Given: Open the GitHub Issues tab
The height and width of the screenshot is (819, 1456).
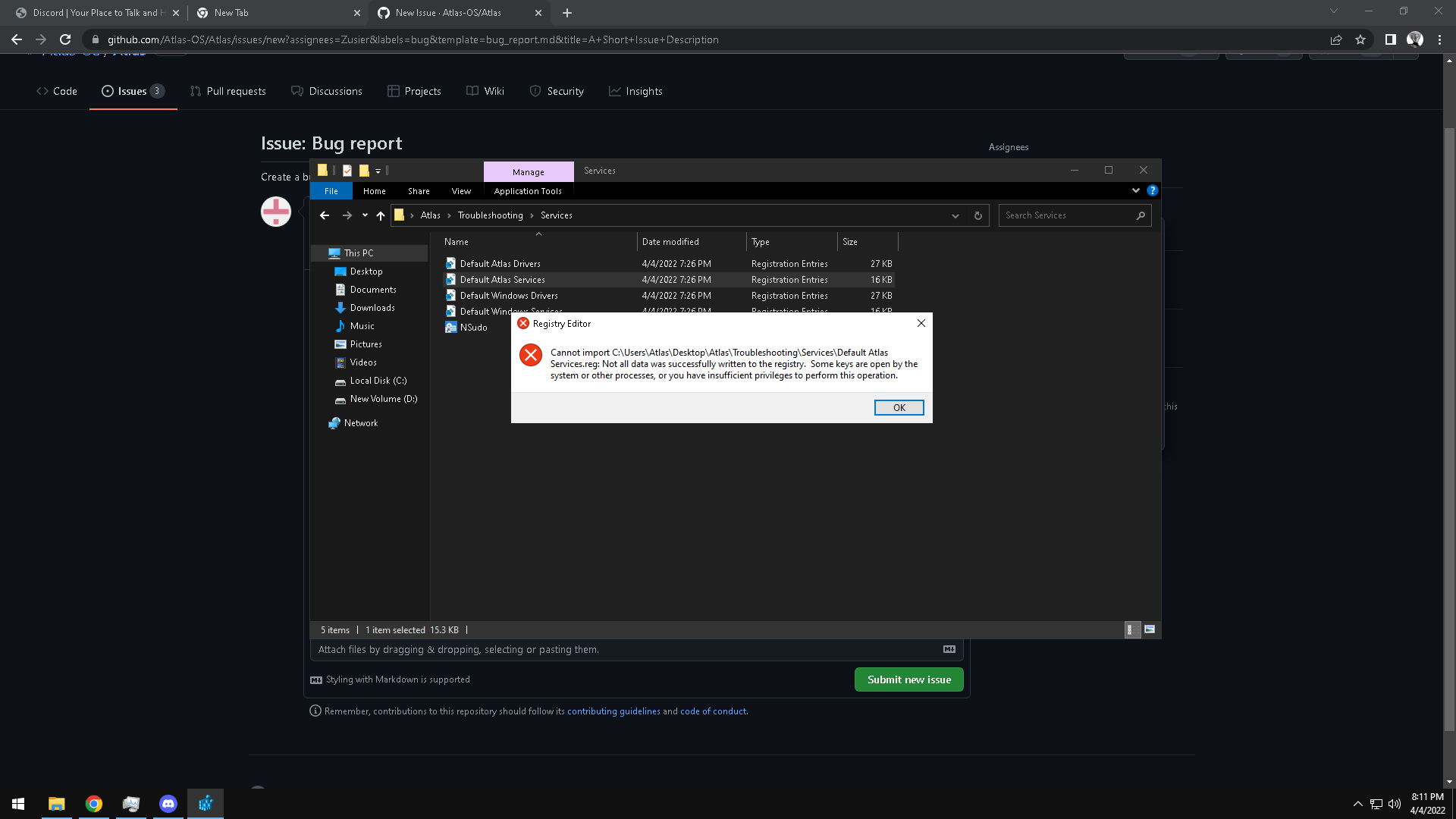Looking at the screenshot, I should (133, 91).
